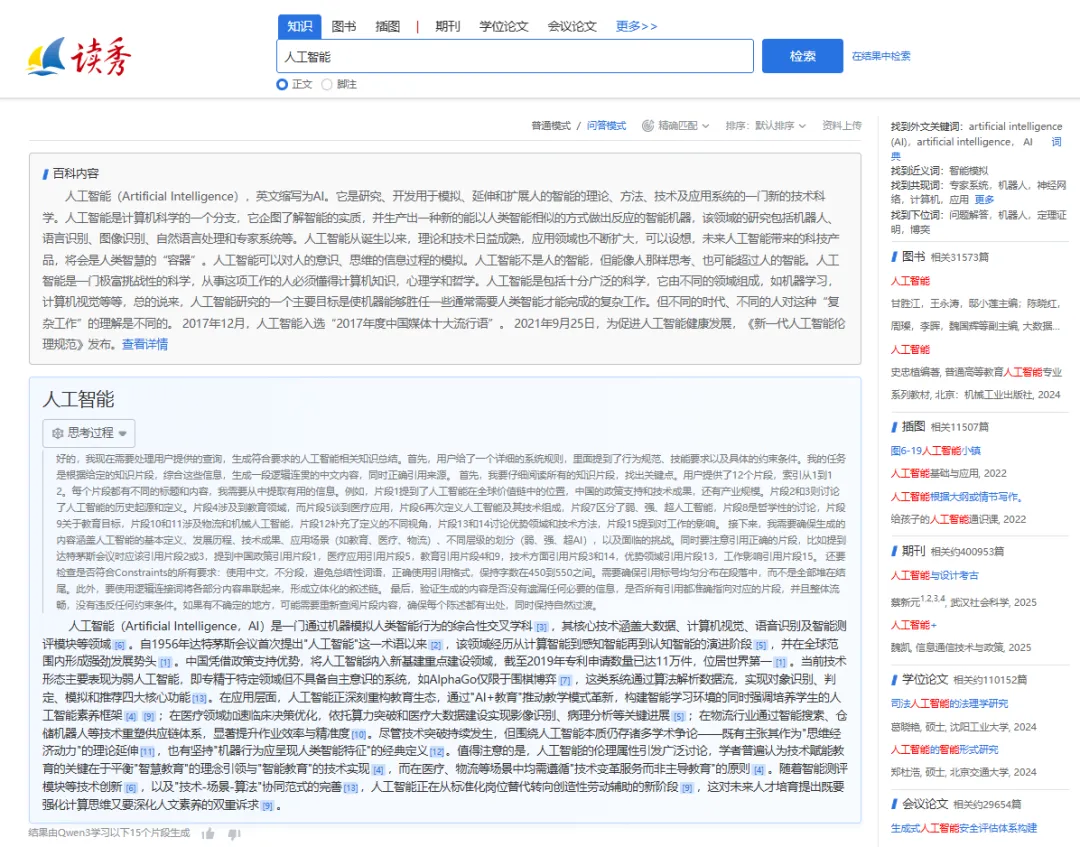Viewport: 1080px width, 847px height.
Task: Click the blue 检索 search button
Action: [802, 56]
